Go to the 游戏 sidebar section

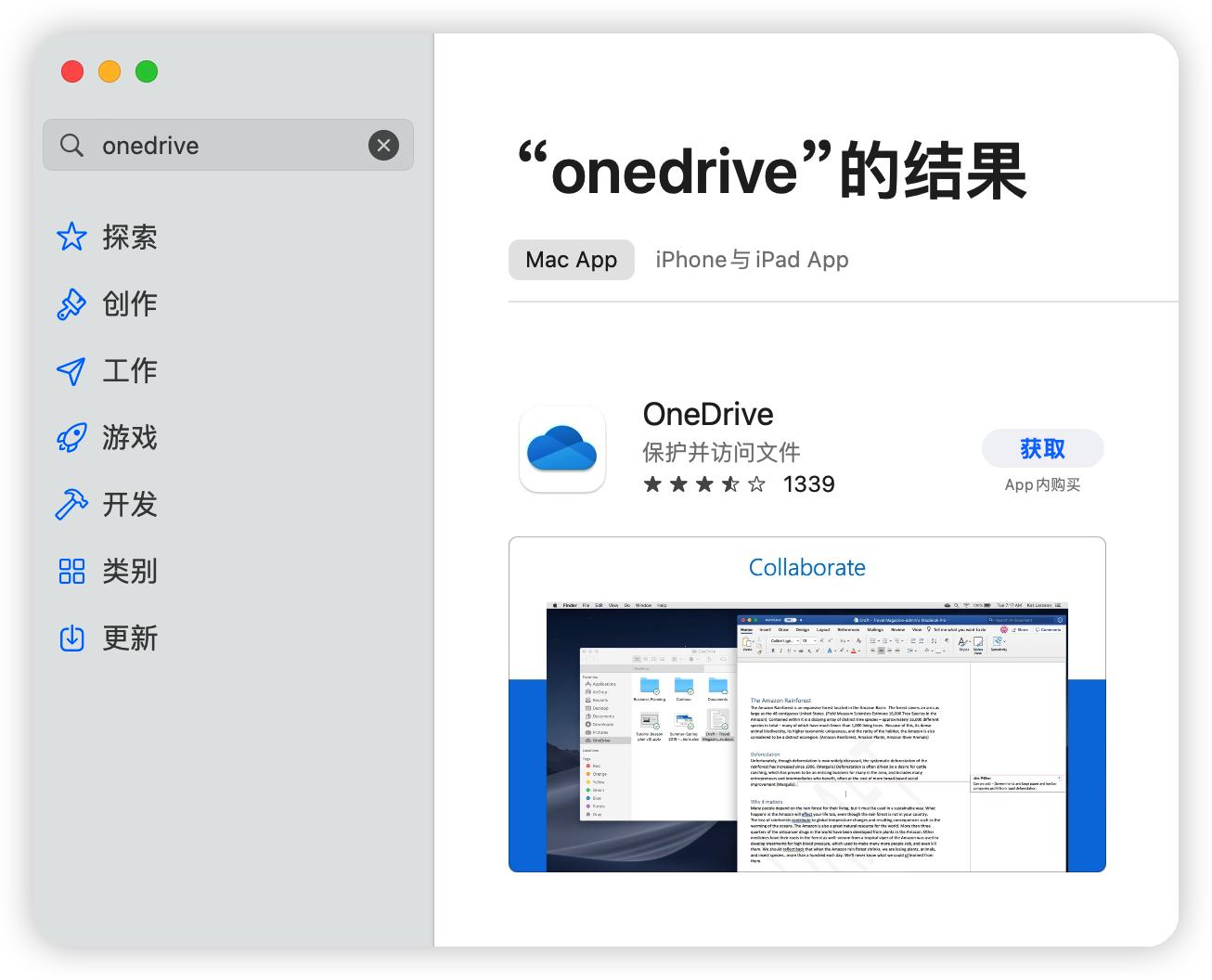click(130, 437)
